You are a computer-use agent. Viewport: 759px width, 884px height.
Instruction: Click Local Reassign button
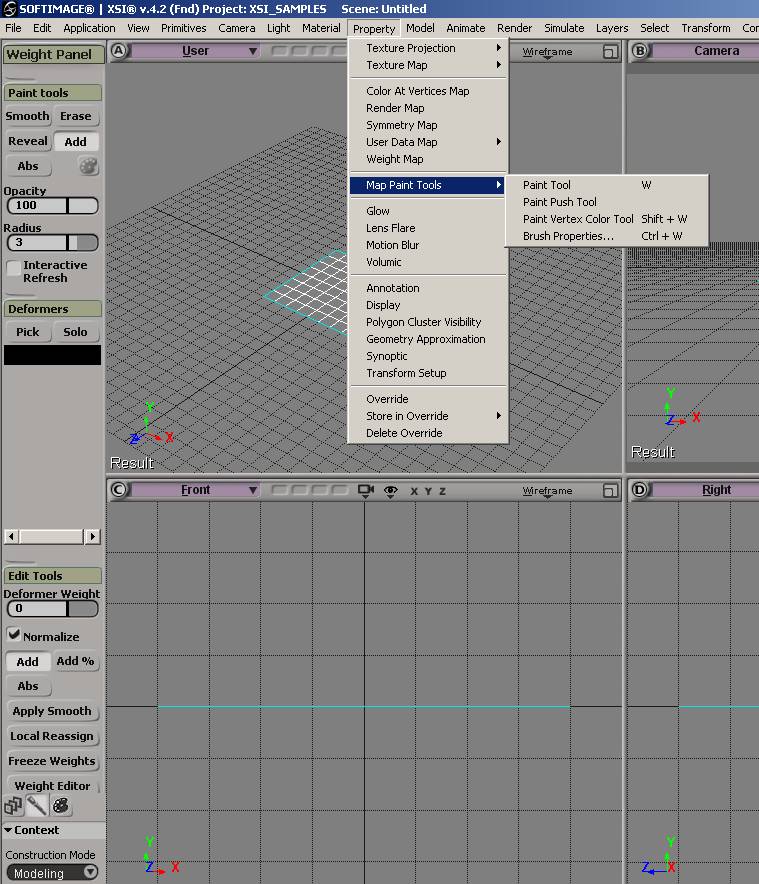click(x=52, y=736)
